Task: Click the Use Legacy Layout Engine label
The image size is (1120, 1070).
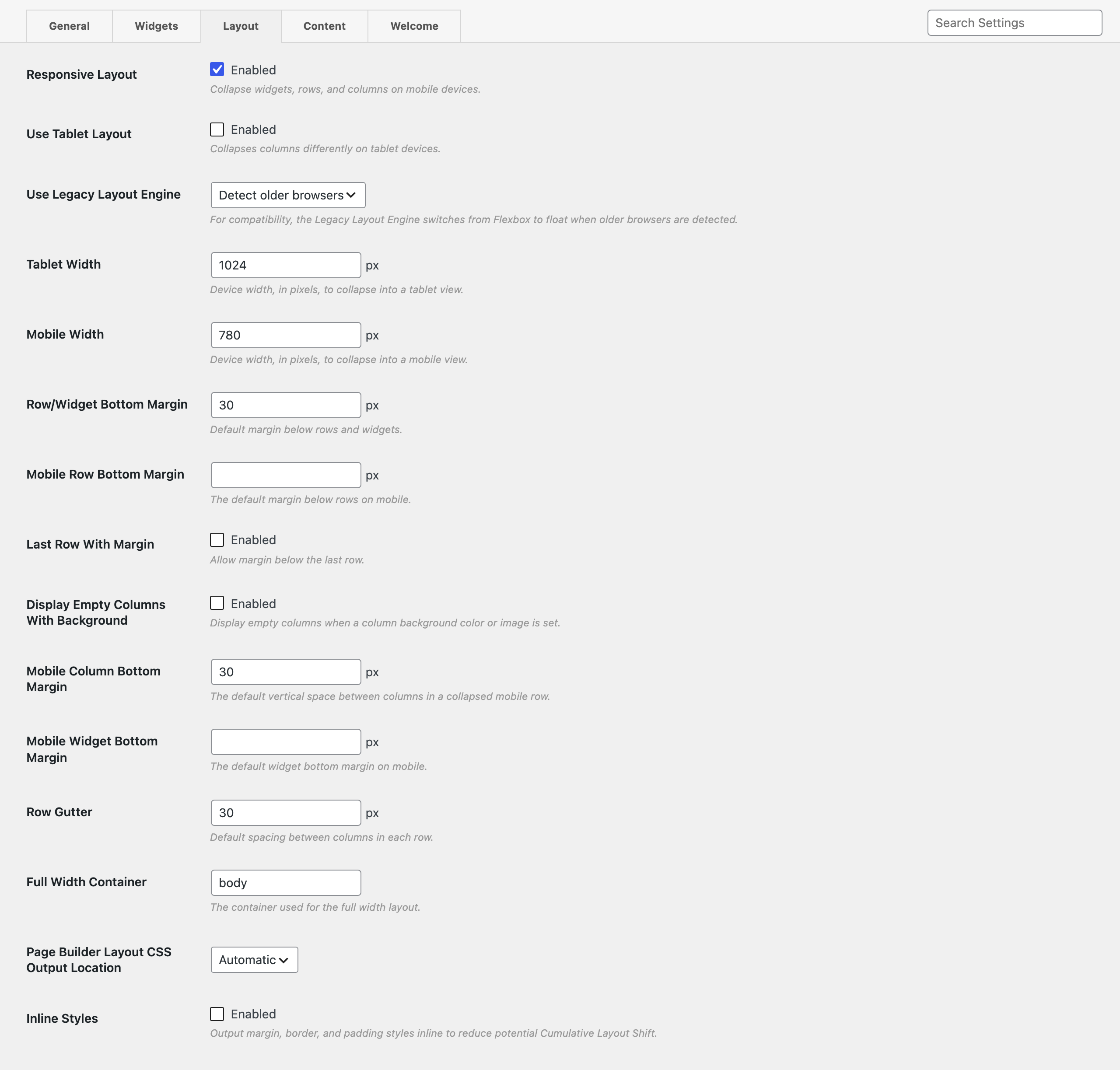Action: (x=103, y=195)
